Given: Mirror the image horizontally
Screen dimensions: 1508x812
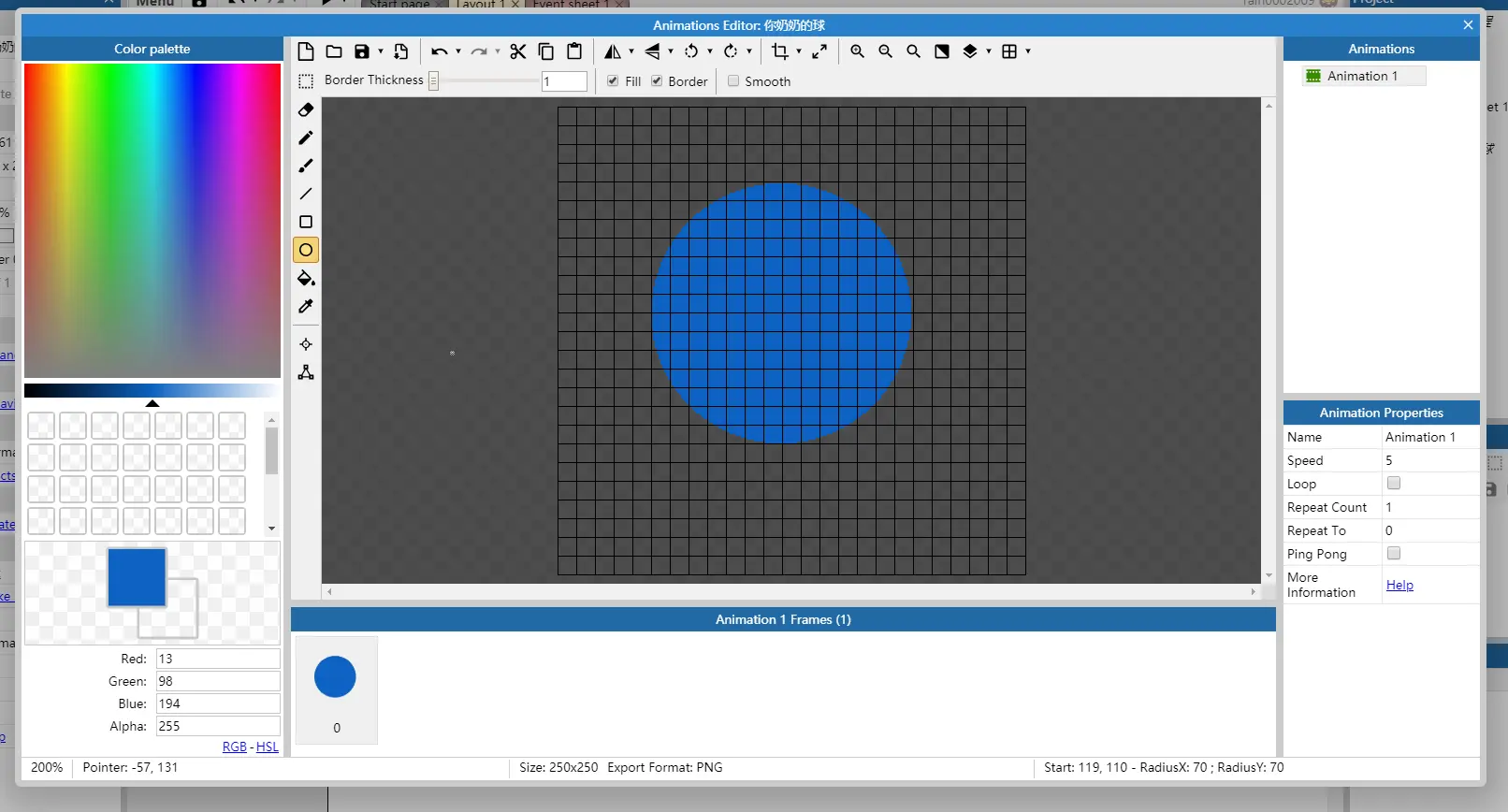Looking at the screenshot, I should point(612,51).
